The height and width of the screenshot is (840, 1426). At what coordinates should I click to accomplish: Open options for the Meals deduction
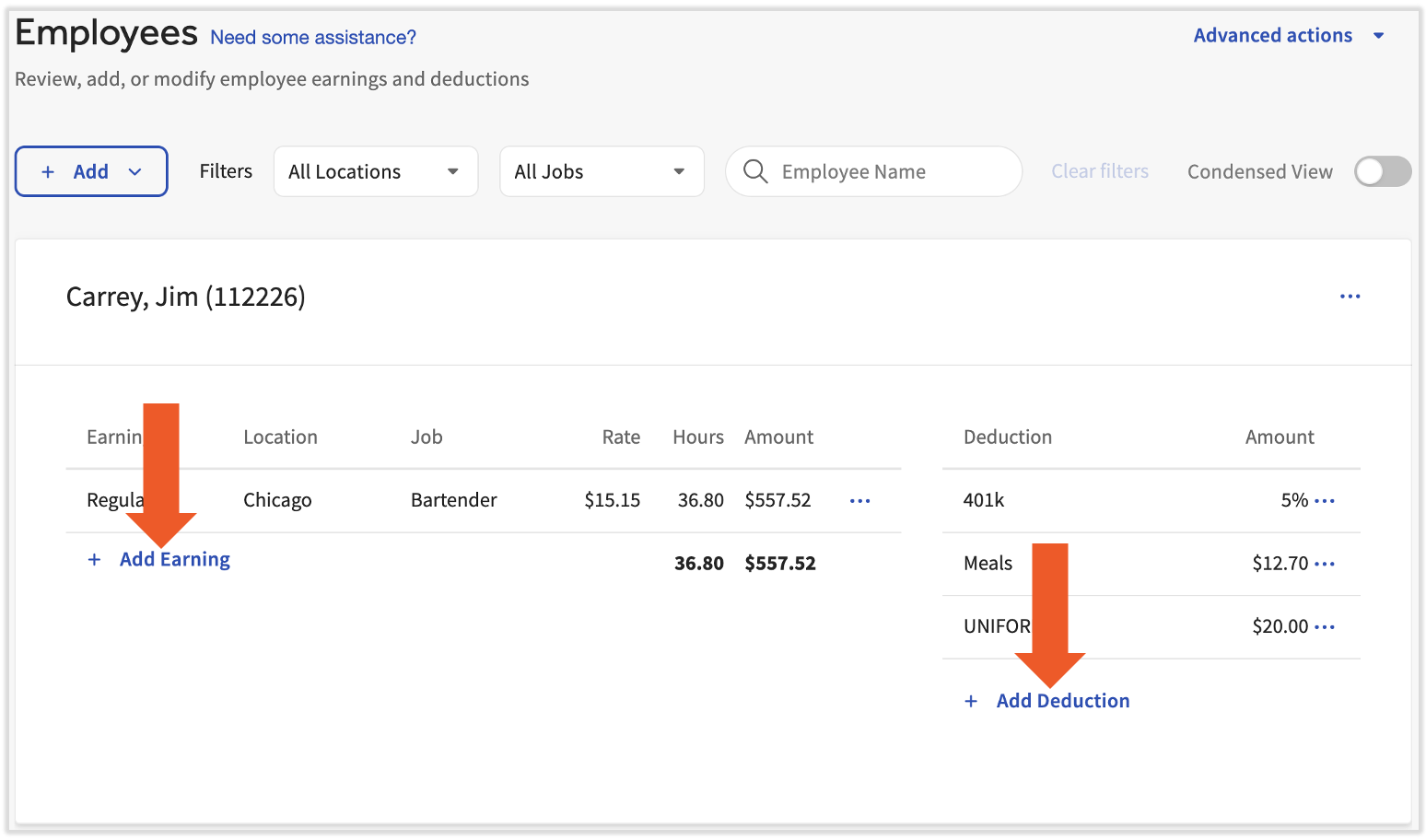[x=1326, y=564]
